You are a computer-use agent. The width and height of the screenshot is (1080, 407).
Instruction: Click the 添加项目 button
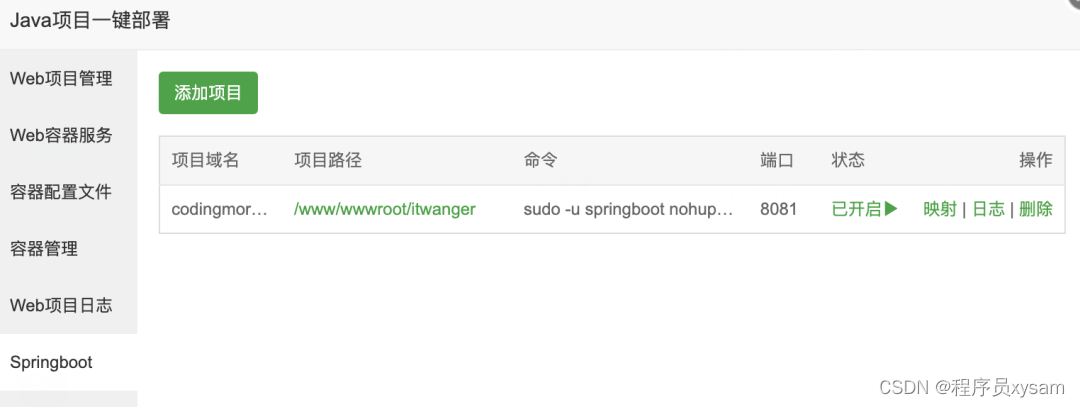click(x=208, y=93)
